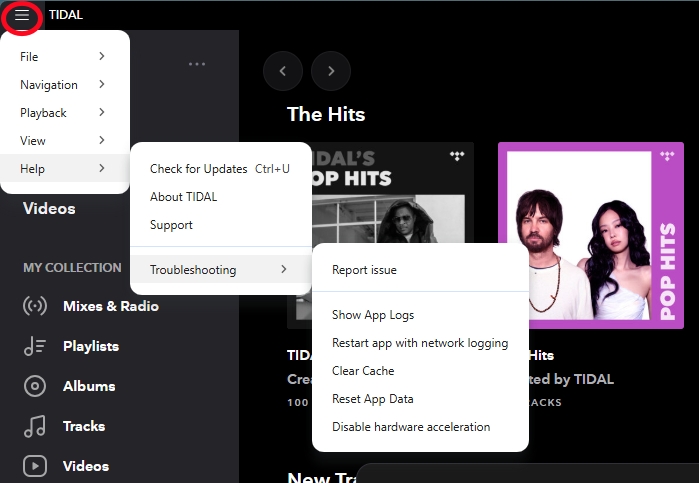Open Albums in My Collection
Screen dimensions: 699x483
pyautogui.click(x=89, y=386)
